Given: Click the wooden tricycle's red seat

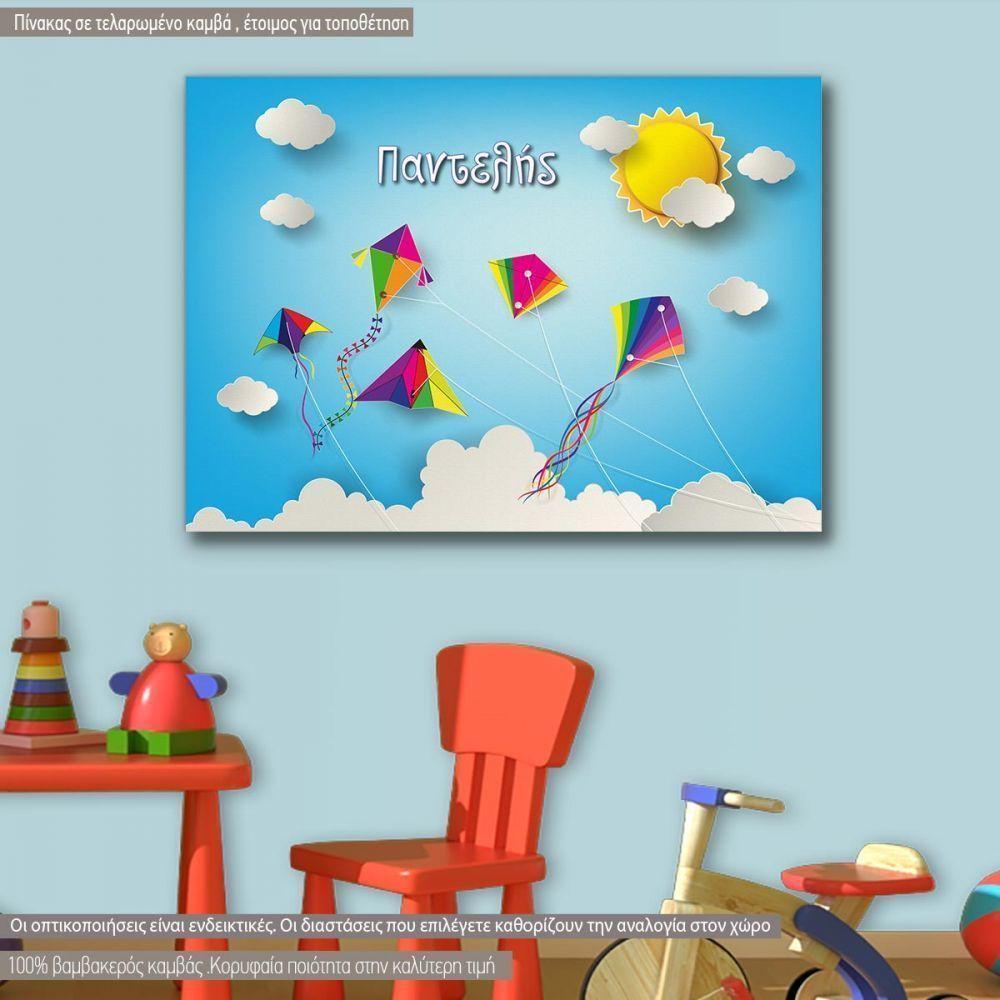Looking at the screenshot, I should click(857, 878).
